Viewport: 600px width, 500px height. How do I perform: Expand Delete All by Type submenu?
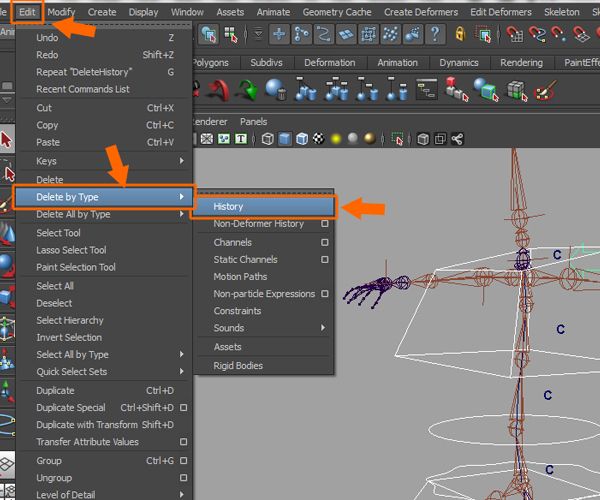point(103,214)
